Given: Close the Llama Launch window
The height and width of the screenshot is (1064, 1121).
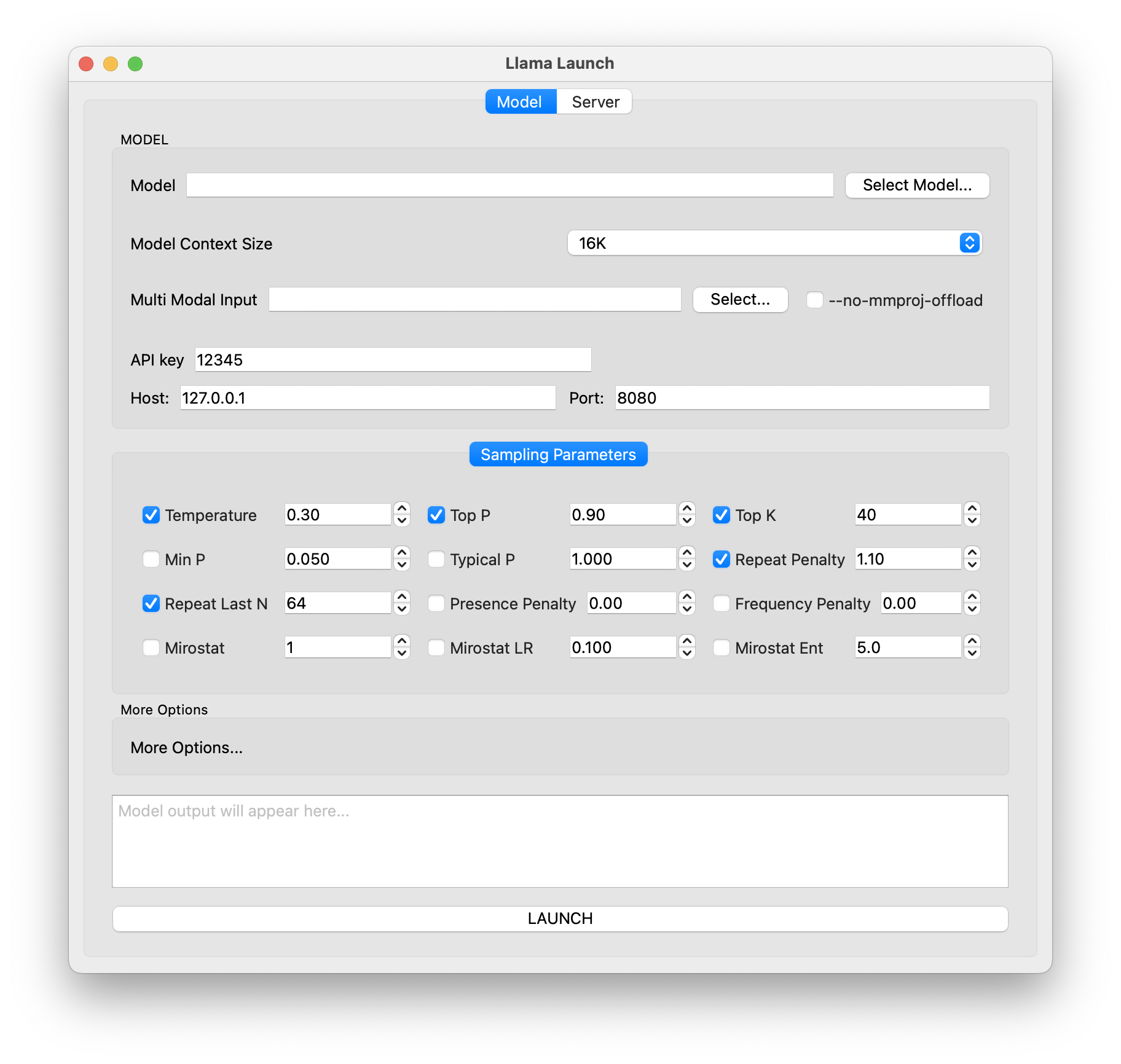Looking at the screenshot, I should click(86, 64).
